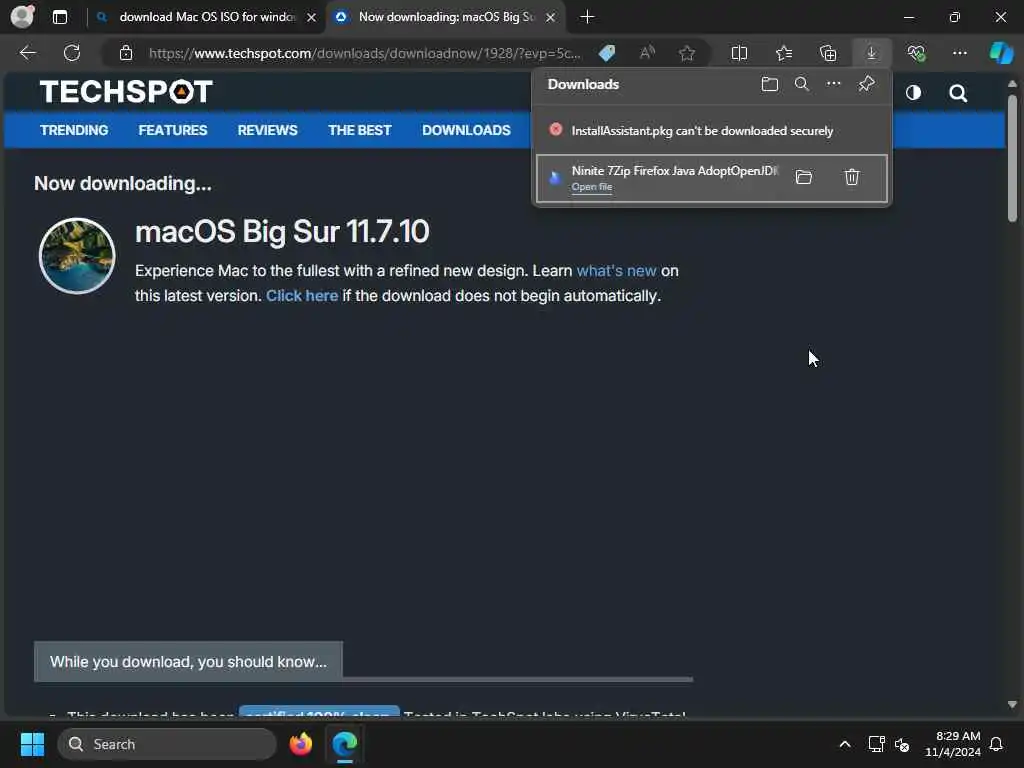Open FEATURES section in TechSpot nav
Screen dimensions: 1024x768
click(x=172, y=130)
